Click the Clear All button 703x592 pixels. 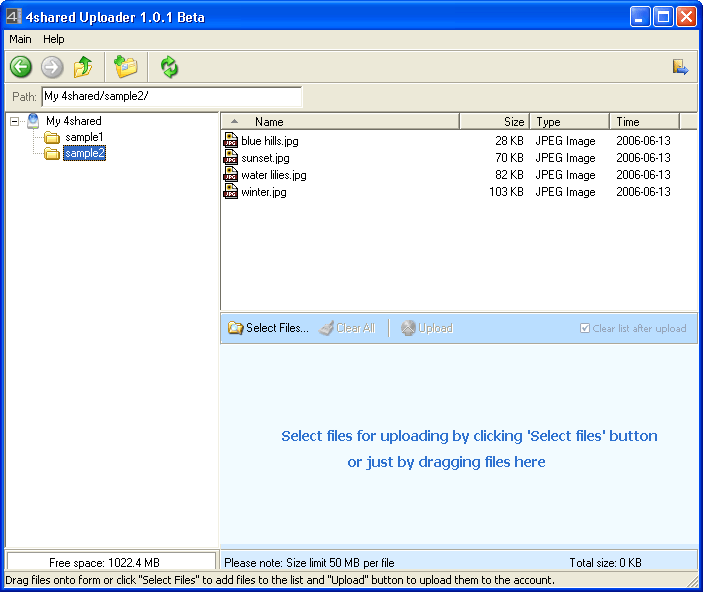(x=347, y=328)
